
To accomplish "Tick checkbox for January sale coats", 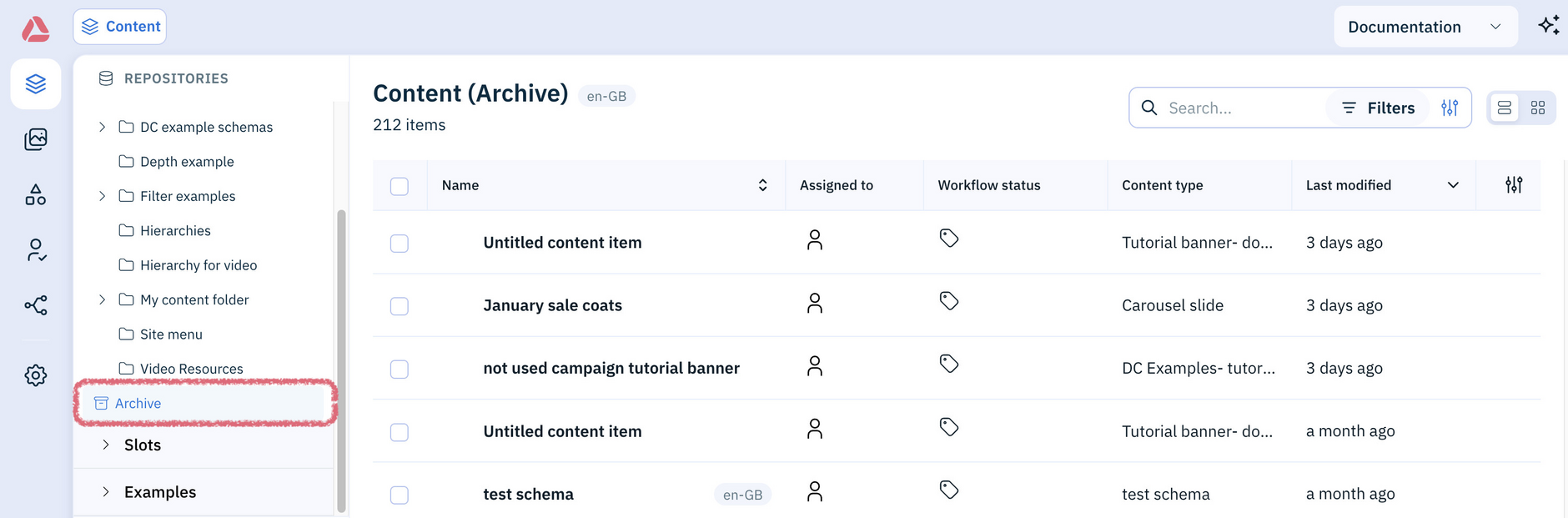I will (400, 306).
